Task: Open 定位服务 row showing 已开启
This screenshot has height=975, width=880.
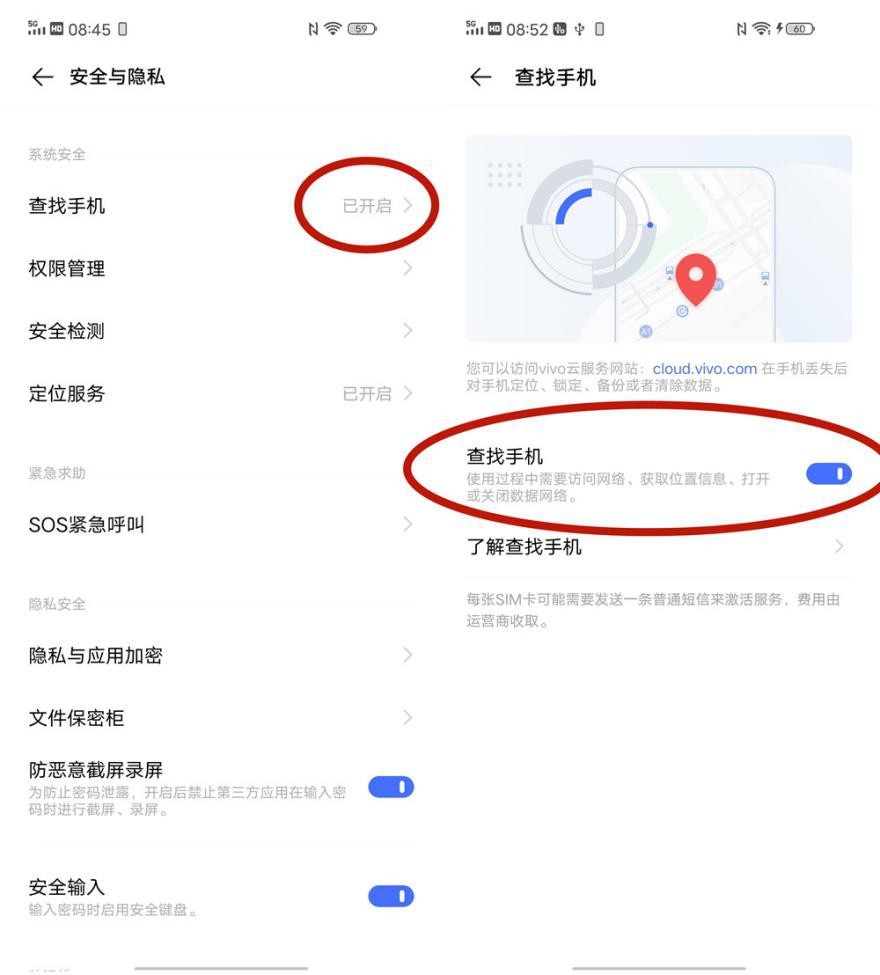Action: (221, 394)
